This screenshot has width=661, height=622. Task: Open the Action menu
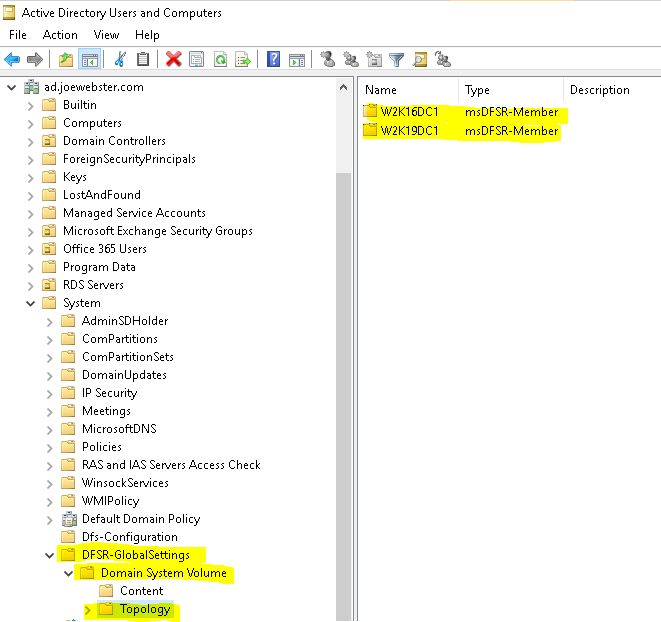point(60,35)
